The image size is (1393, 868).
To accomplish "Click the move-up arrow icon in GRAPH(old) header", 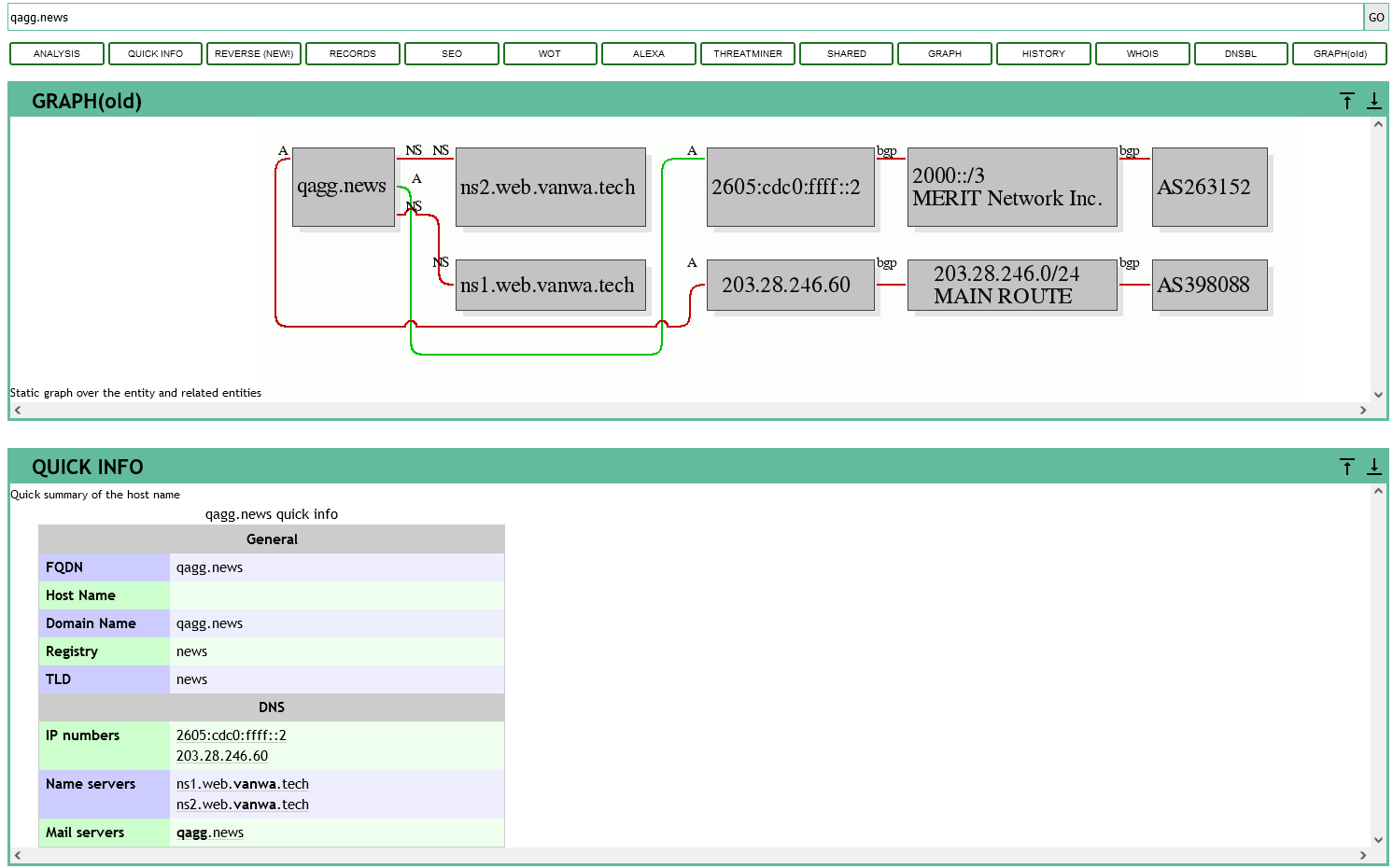I will [x=1347, y=101].
